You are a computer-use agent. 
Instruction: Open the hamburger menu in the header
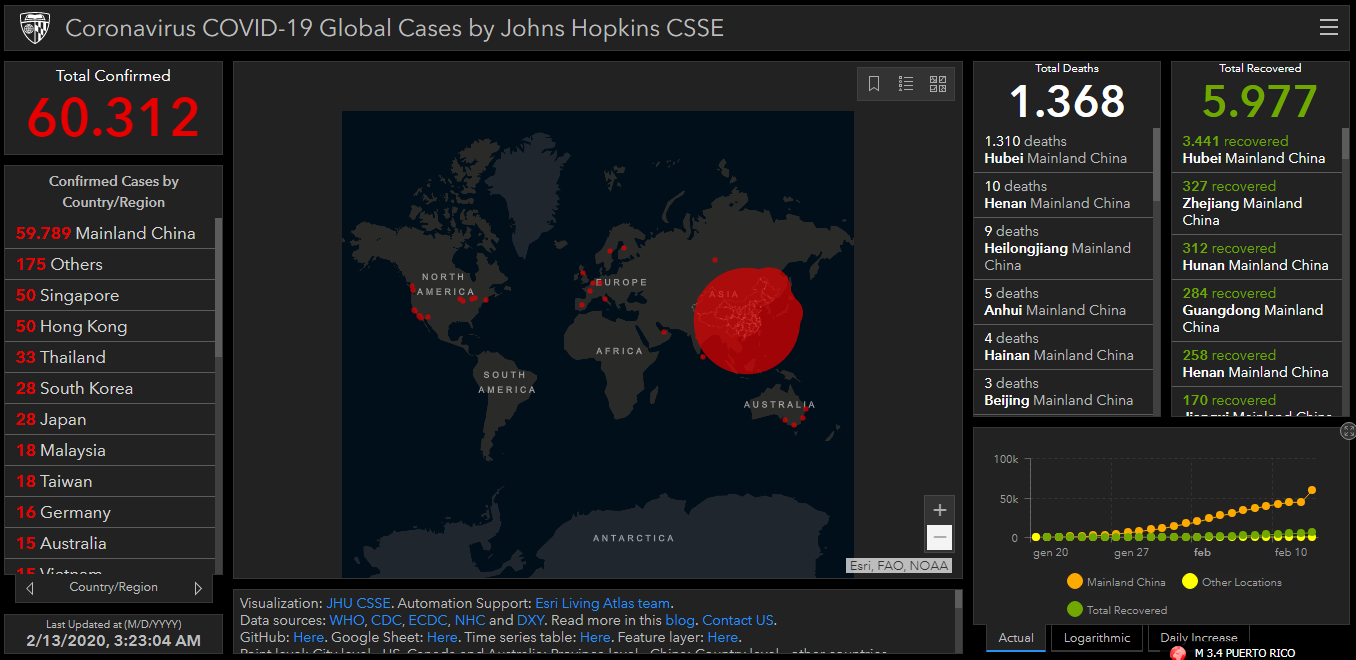point(1329,28)
